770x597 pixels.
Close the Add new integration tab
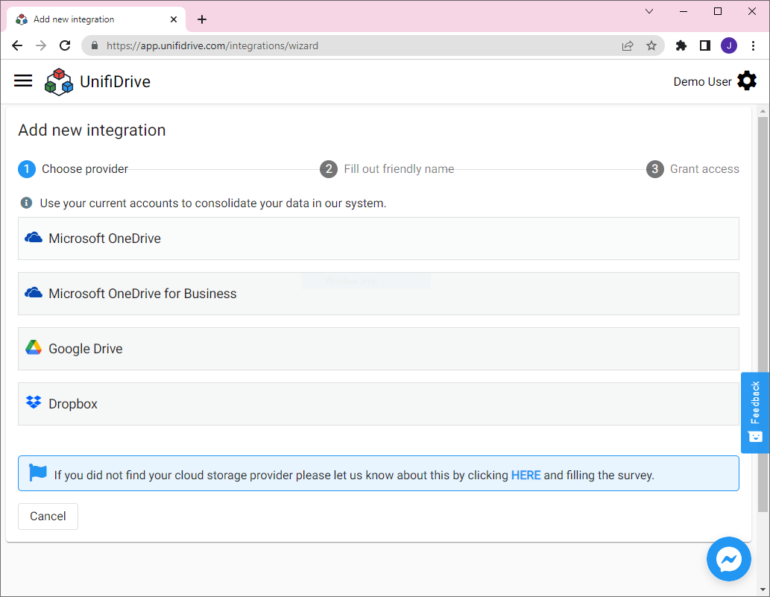point(173,20)
